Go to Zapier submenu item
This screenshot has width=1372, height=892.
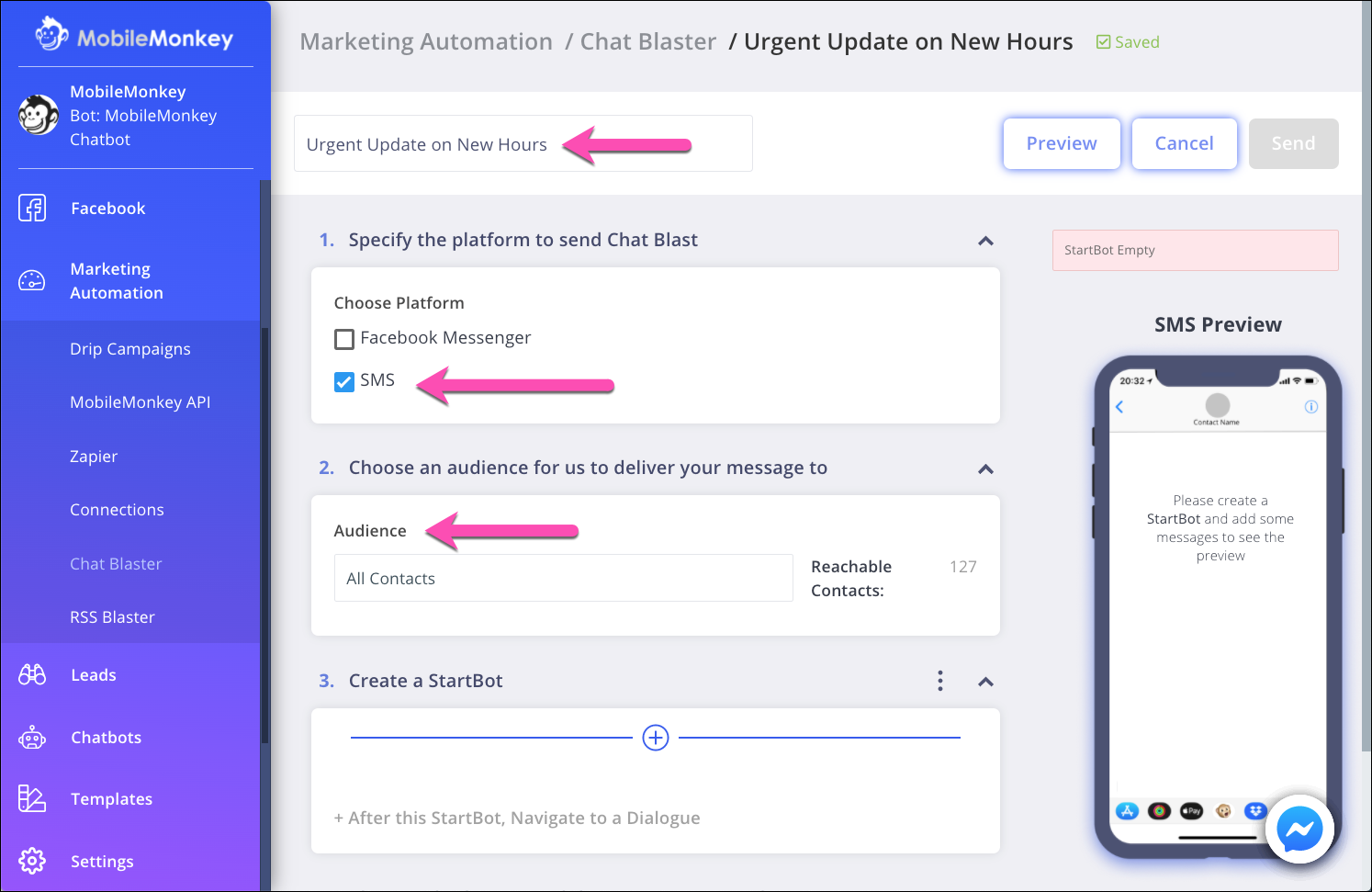click(94, 457)
